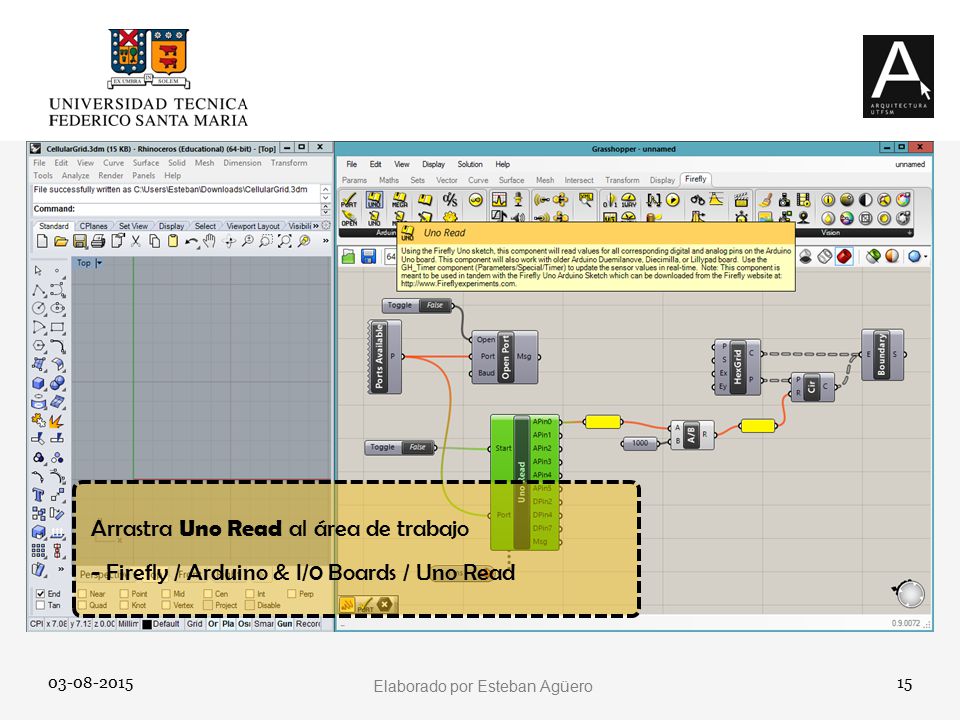Image resolution: width=960 pixels, height=720 pixels.
Task: Flip the upper Toggle component set to False
Action: (435, 305)
